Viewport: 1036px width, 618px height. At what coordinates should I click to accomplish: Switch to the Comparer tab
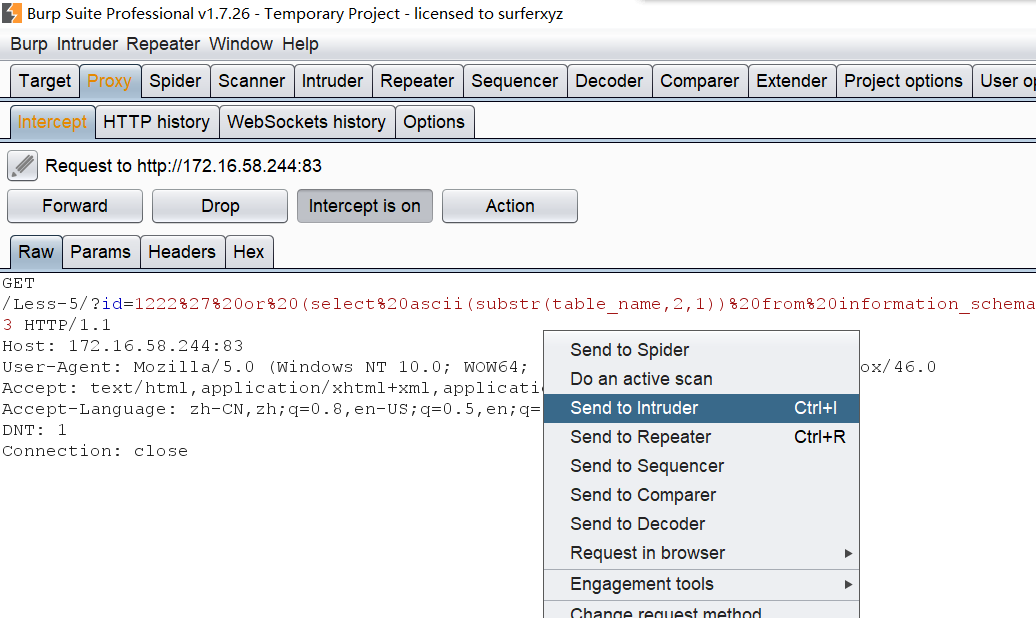click(700, 81)
